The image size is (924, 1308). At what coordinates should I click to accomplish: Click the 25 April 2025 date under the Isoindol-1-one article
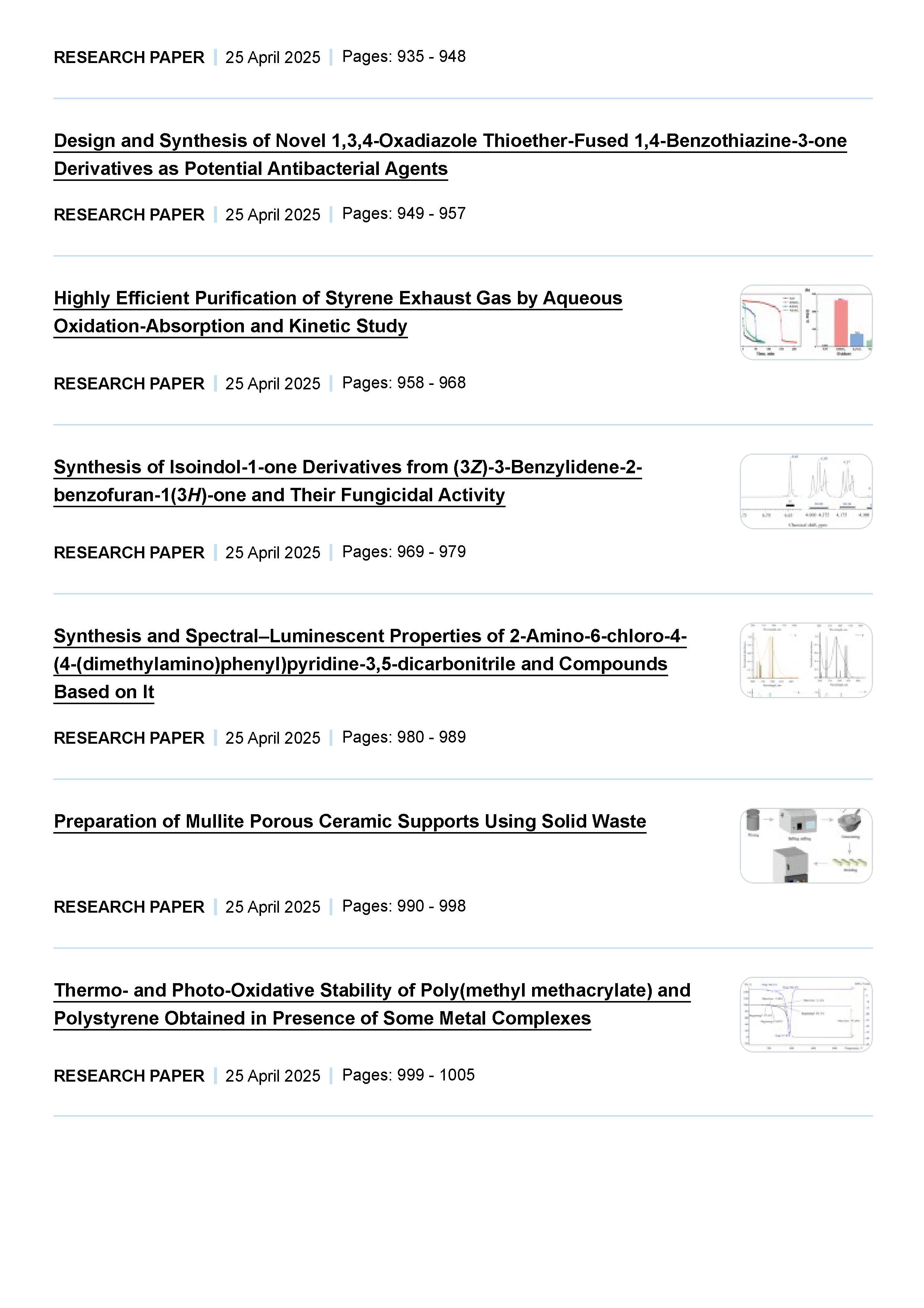[272, 553]
